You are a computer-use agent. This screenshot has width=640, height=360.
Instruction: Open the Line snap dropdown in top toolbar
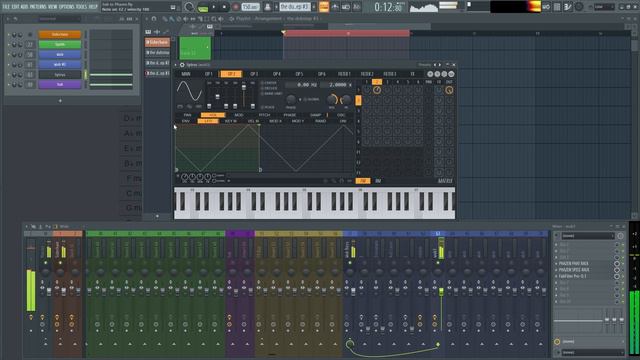[x=604, y=7]
